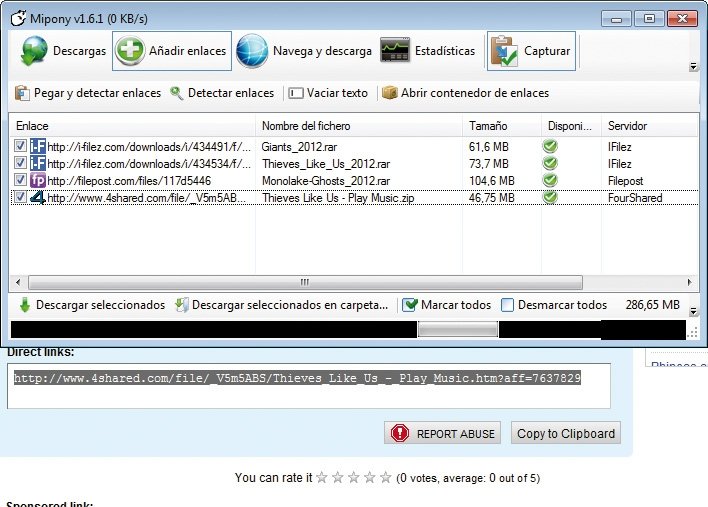708x507 pixels.
Task: Click the 61,6 MB size cell
Action: (489, 147)
